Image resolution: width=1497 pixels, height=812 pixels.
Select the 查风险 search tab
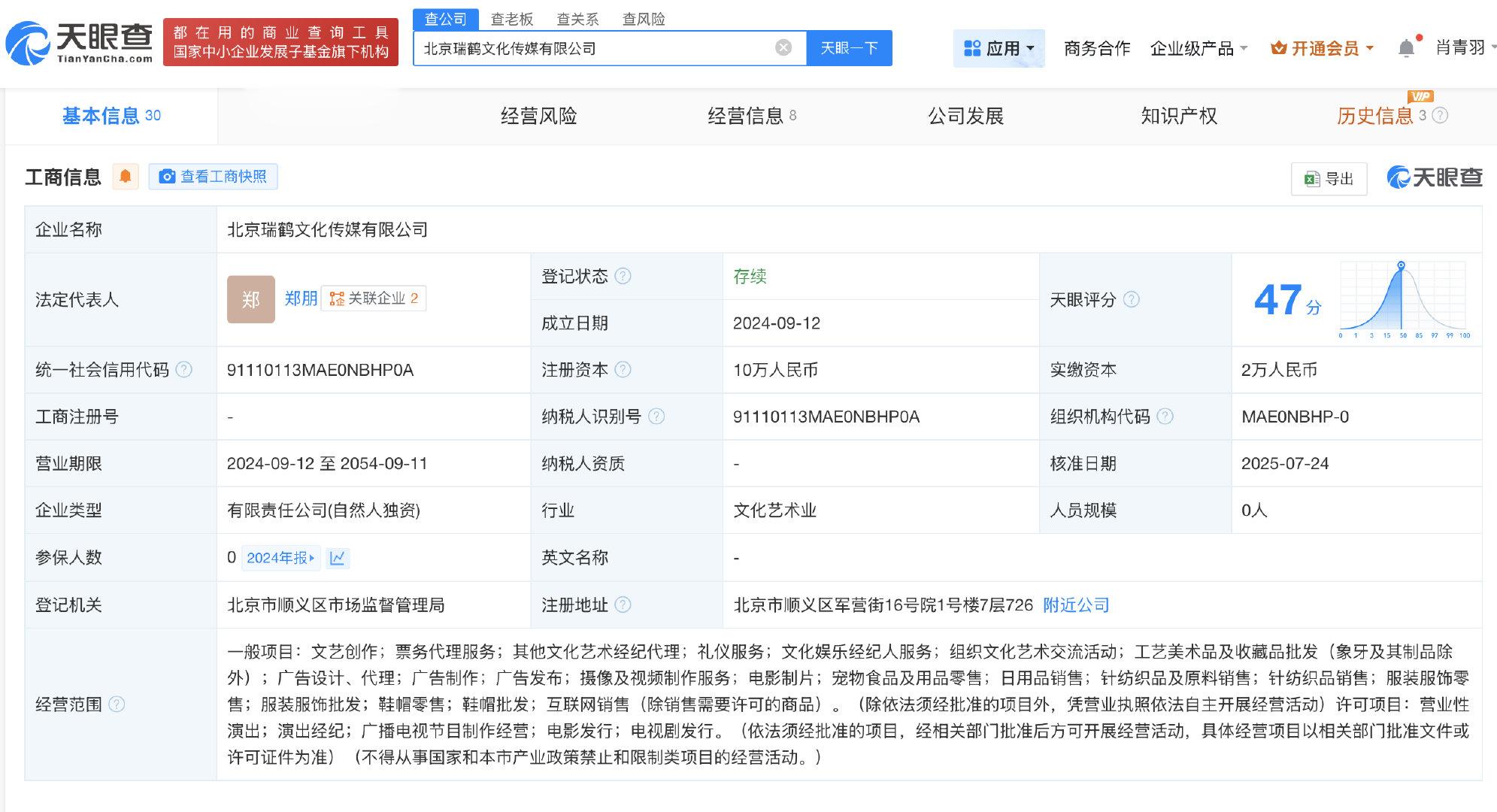(644, 19)
